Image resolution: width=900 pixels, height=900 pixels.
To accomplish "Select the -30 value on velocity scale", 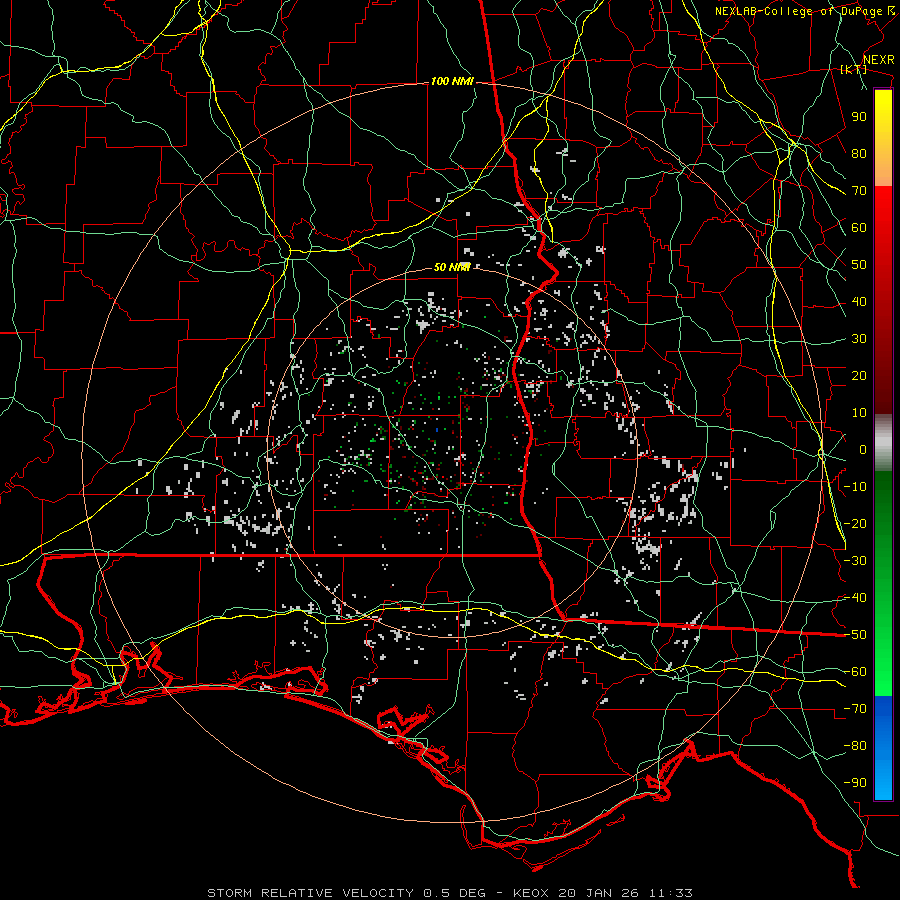I will click(855, 561).
